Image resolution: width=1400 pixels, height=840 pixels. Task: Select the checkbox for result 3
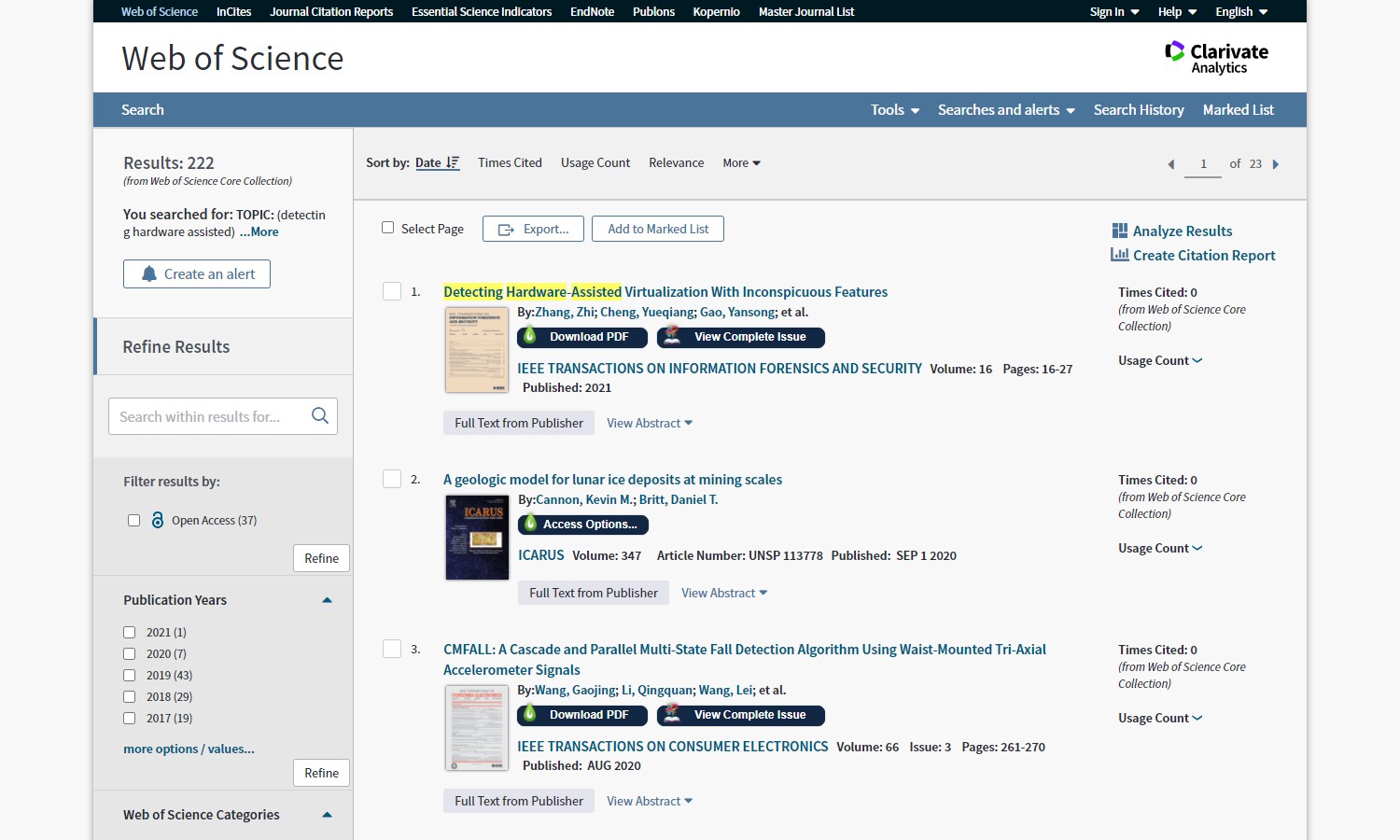(392, 649)
